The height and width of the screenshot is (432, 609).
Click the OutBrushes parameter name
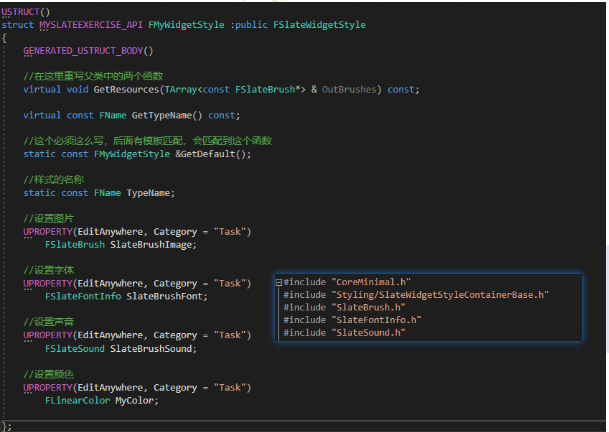click(349, 90)
